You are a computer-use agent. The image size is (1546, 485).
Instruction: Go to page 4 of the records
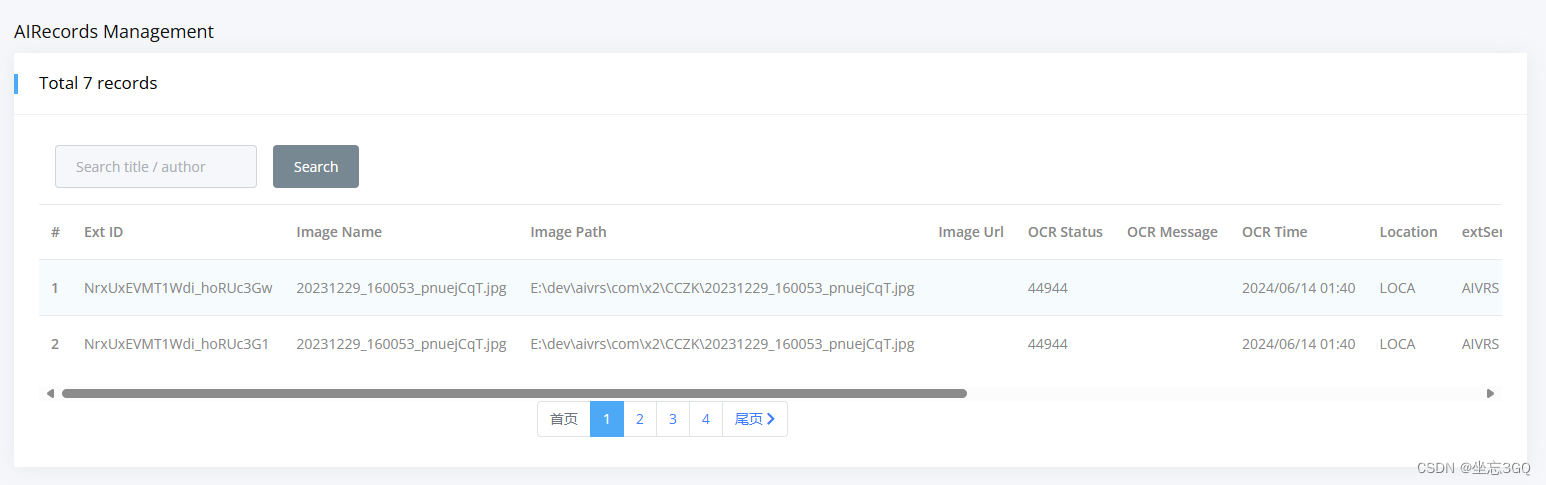tap(706, 419)
